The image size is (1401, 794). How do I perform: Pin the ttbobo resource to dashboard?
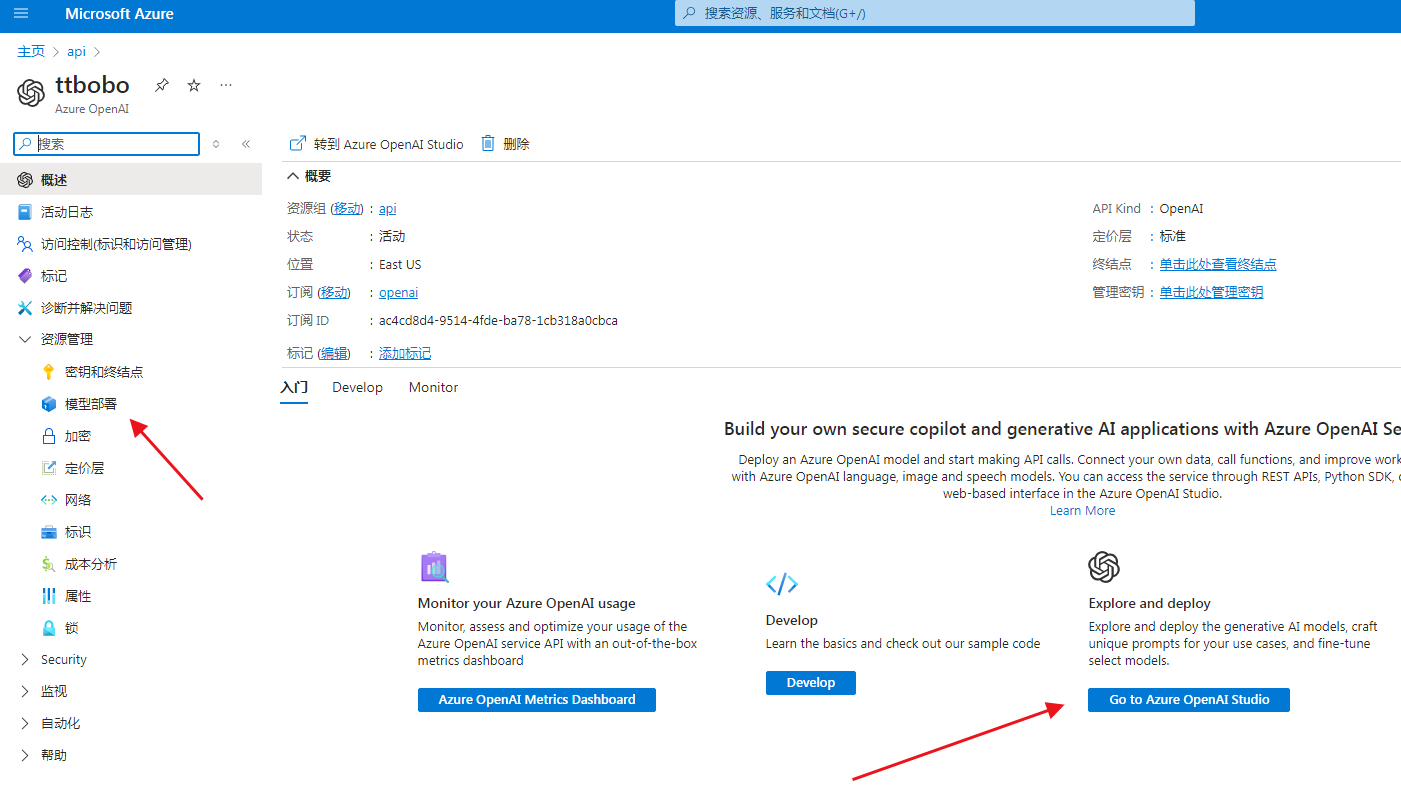[x=162, y=85]
